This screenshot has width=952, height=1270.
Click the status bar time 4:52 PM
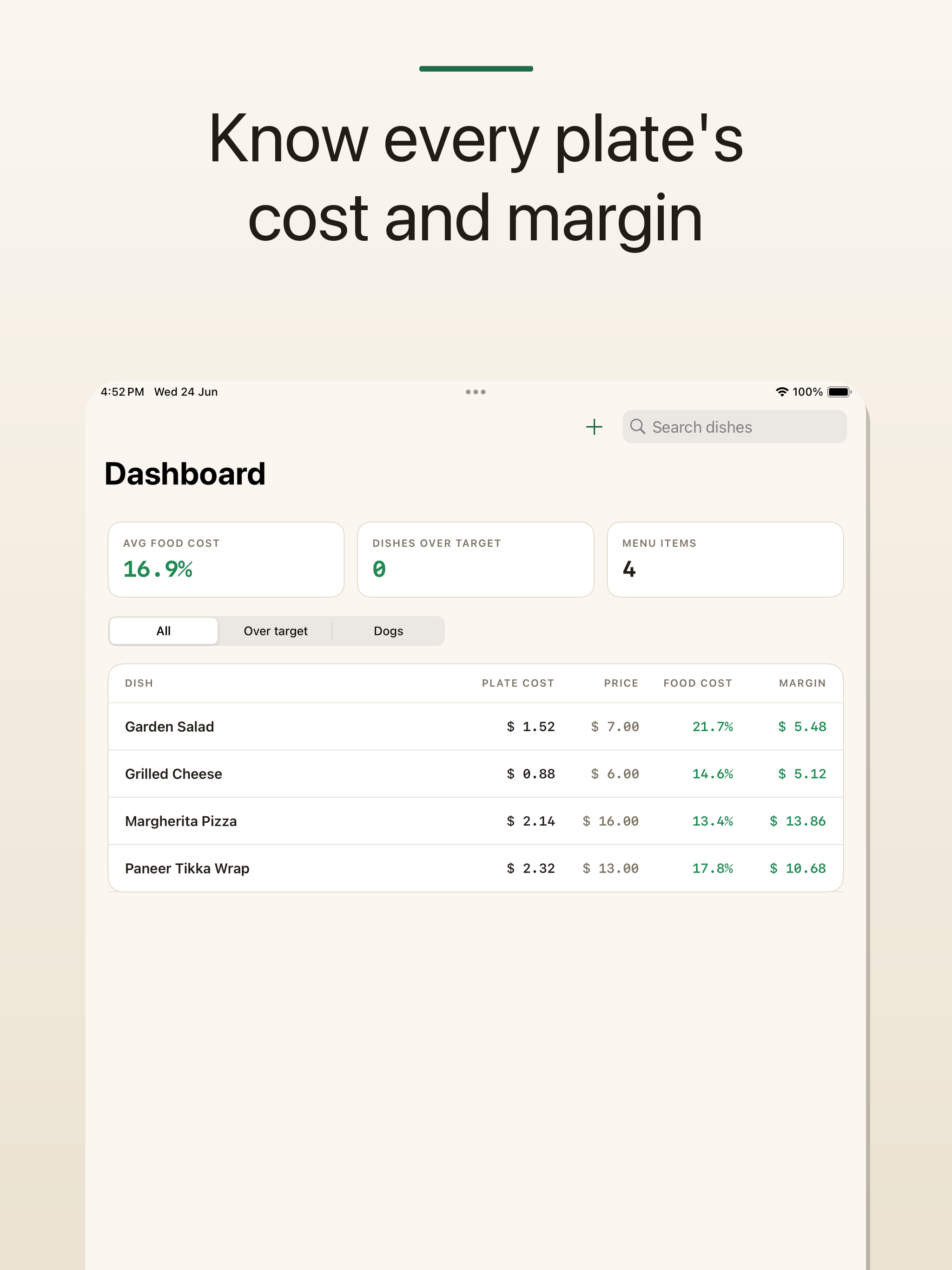click(122, 391)
